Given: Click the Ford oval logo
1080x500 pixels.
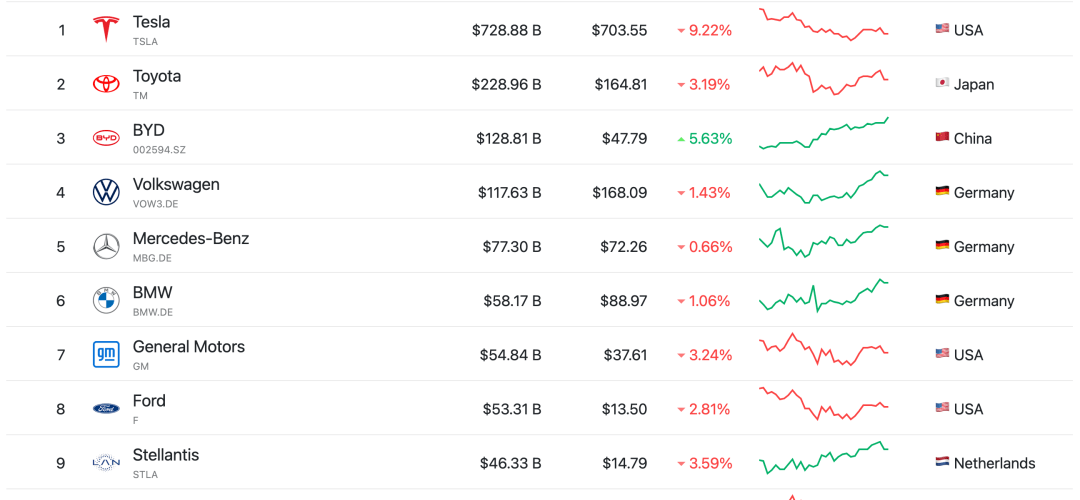Looking at the screenshot, I should (106, 409).
